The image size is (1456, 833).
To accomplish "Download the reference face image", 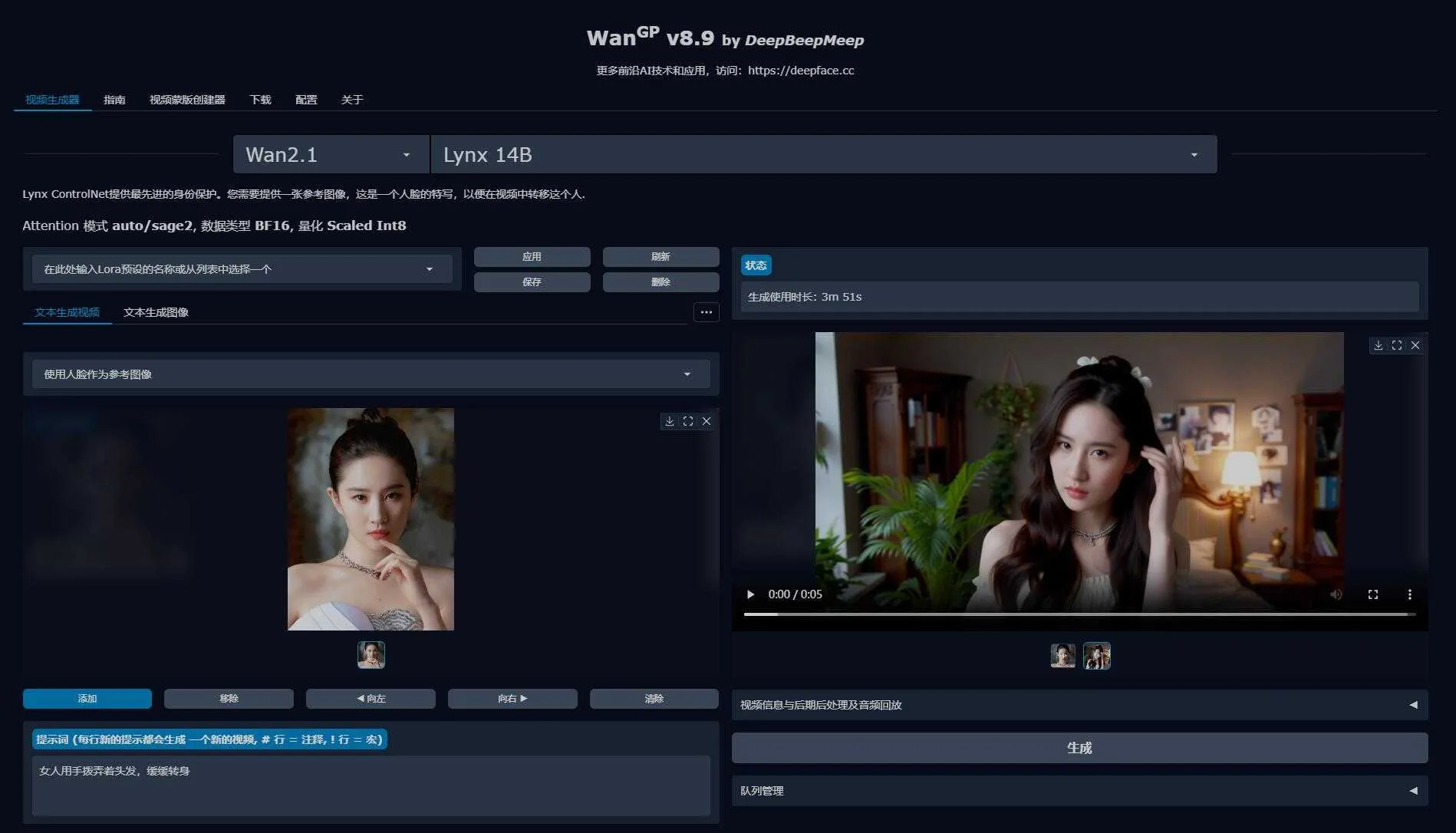I will (669, 422).
